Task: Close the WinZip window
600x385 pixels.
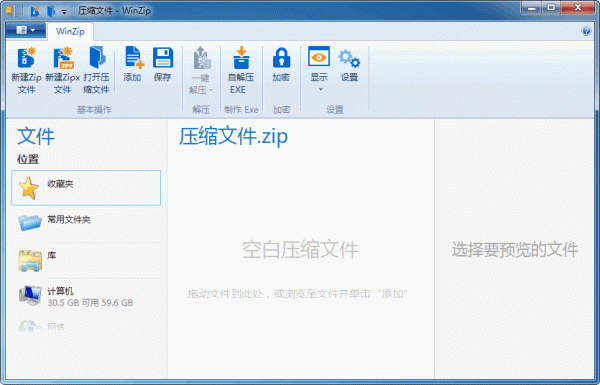Action: point(578,8)
